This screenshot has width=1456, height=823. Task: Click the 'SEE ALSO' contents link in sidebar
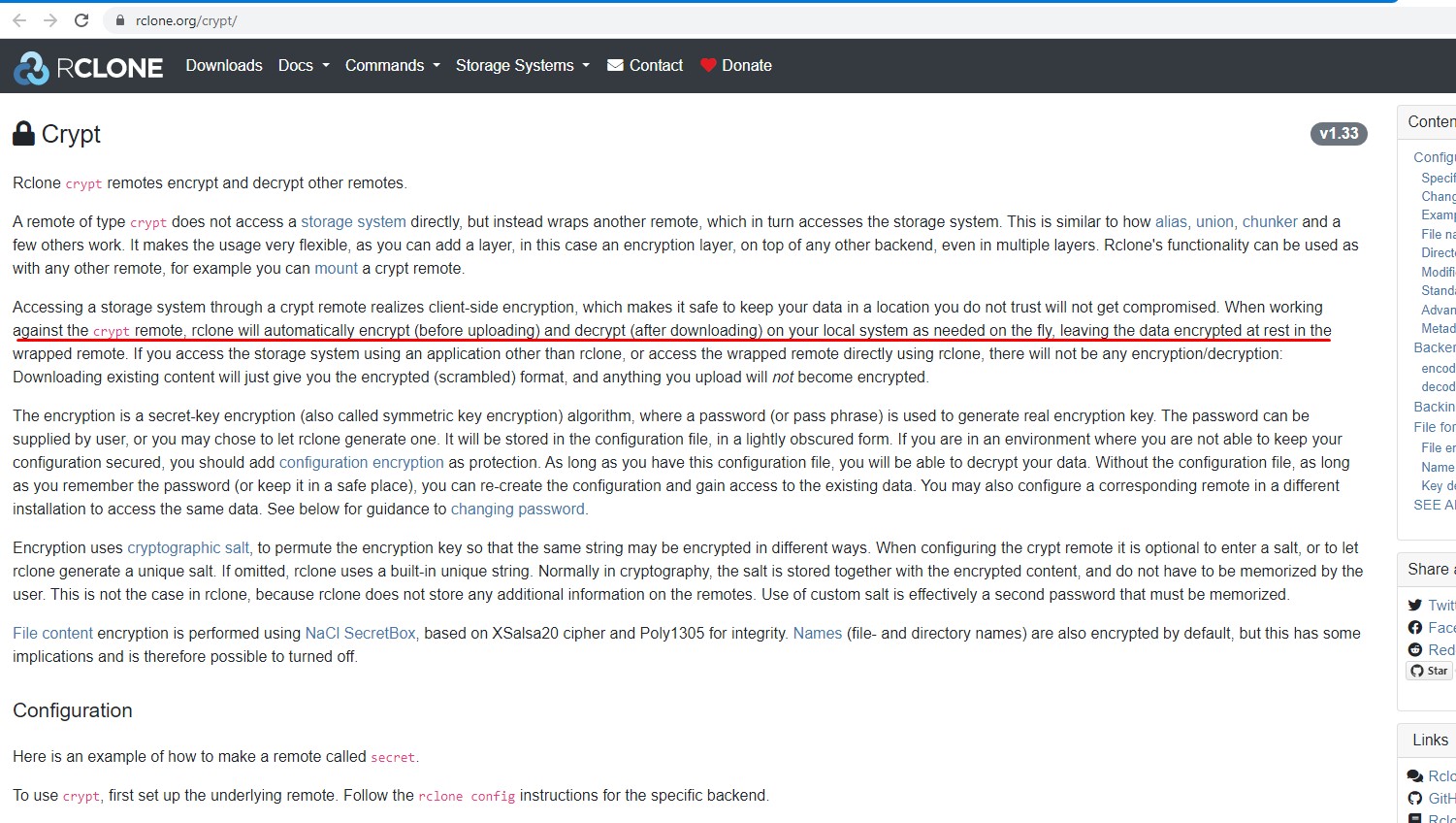(x=1434, y=505)
